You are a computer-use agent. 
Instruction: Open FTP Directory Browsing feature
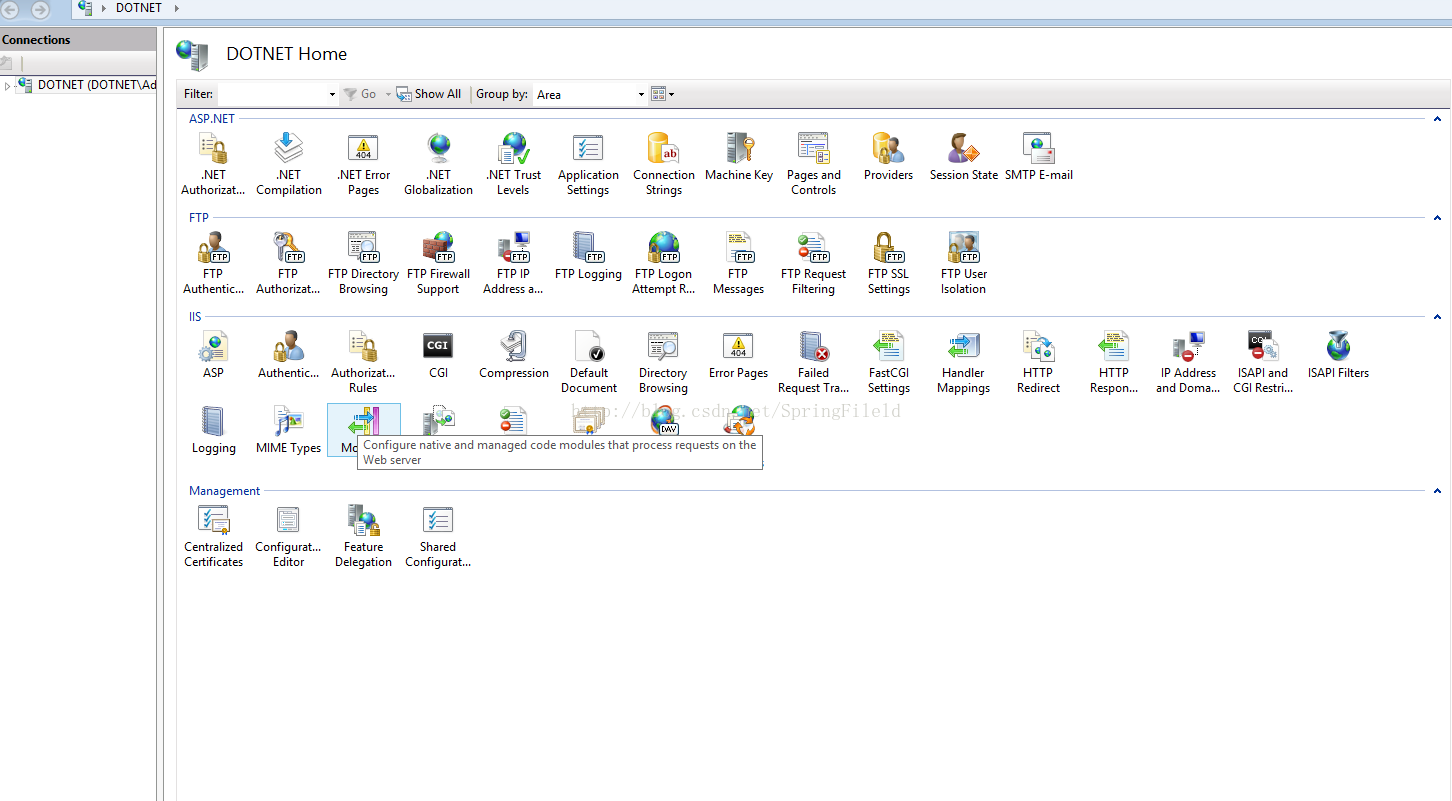click(x=363, y=264)
